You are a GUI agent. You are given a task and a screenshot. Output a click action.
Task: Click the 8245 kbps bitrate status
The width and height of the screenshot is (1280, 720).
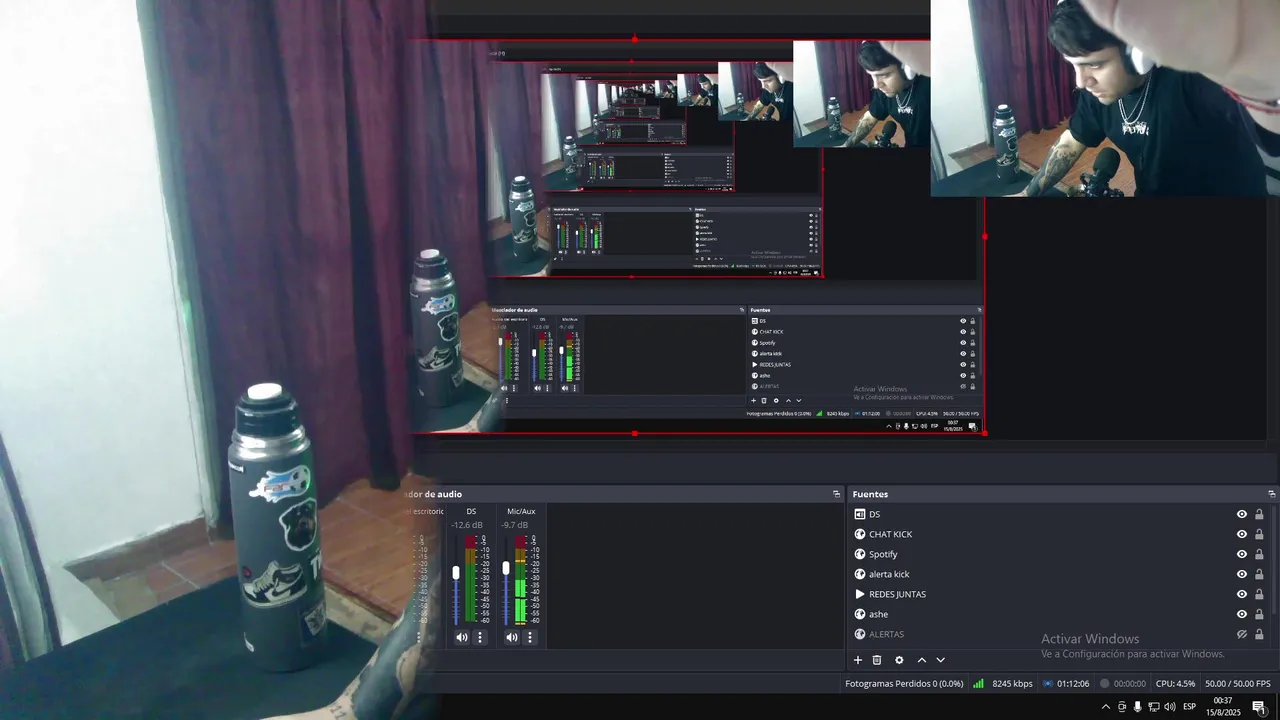[x=1003, y=684]
